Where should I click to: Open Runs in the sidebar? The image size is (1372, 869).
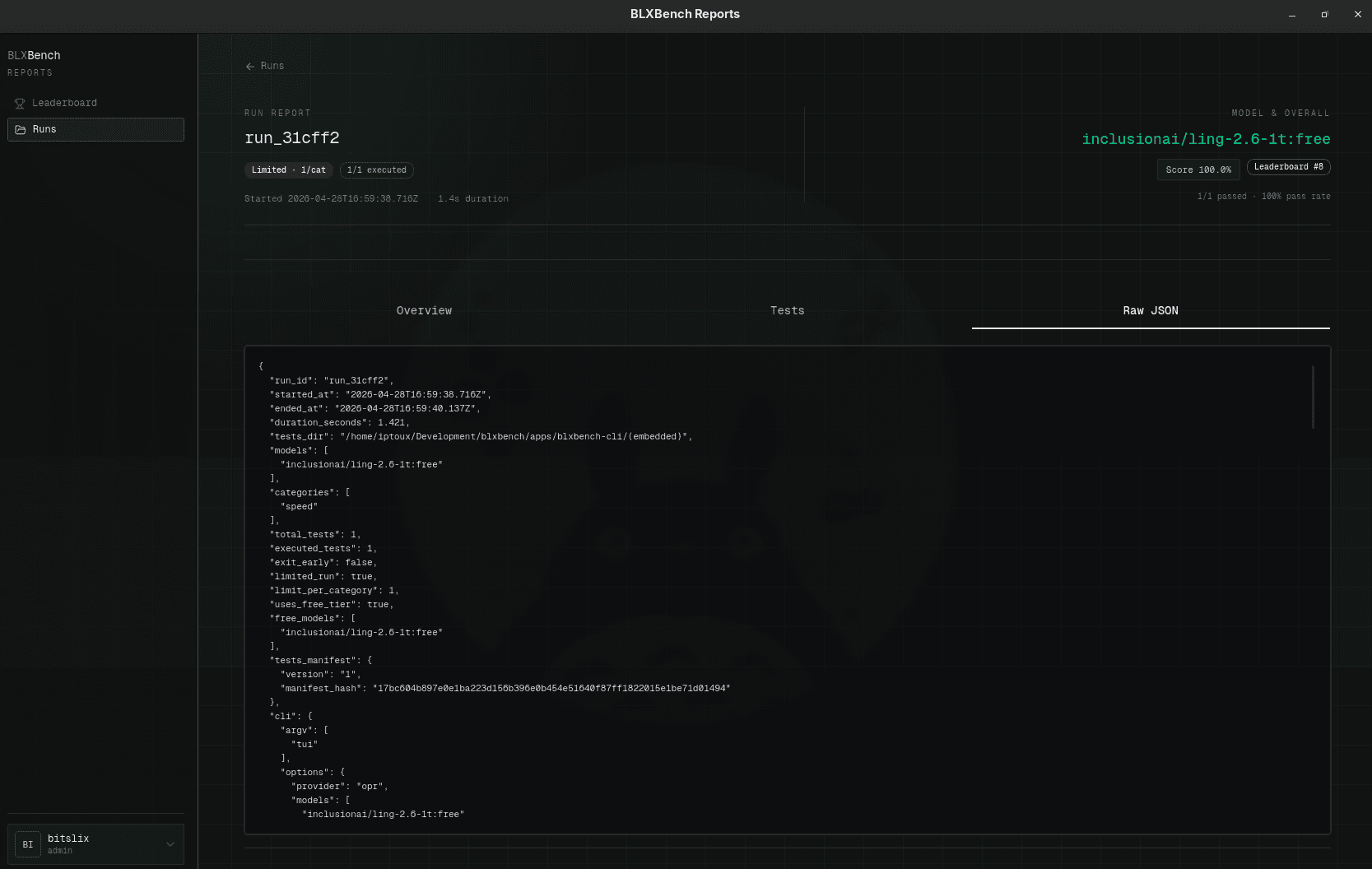95,129
